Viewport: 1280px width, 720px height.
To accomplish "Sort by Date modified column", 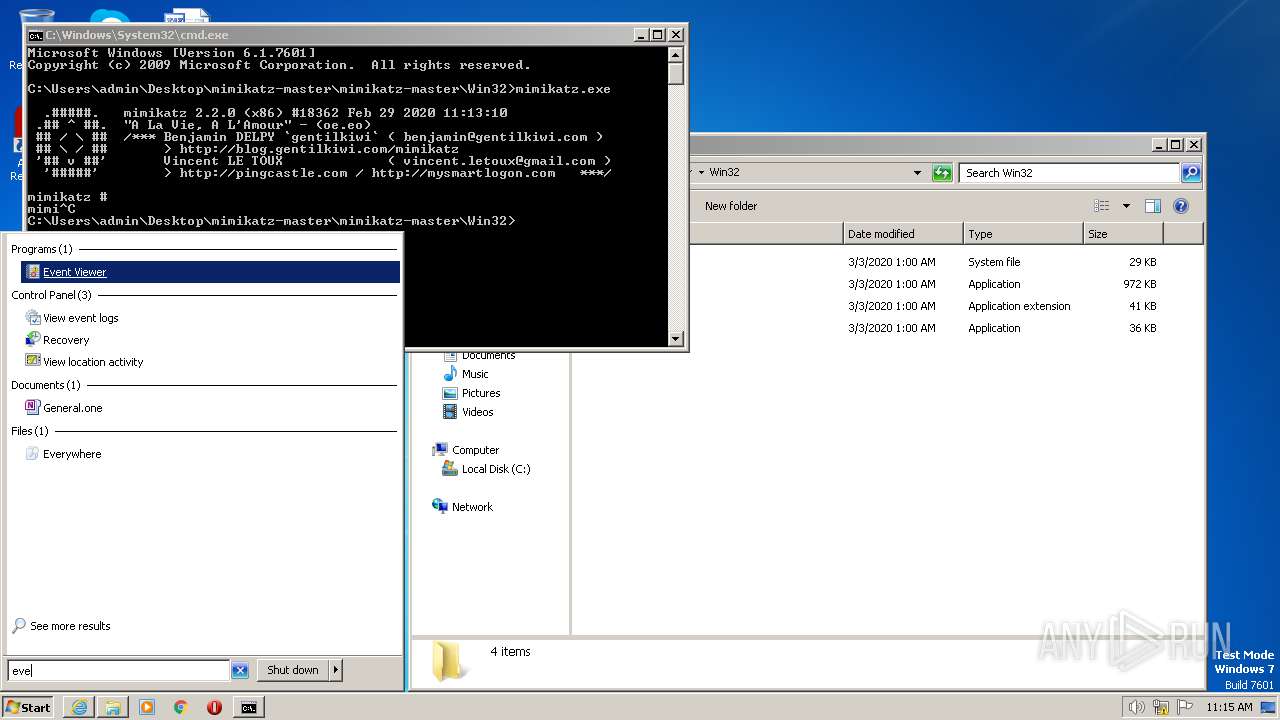I will tap(903, 234).
